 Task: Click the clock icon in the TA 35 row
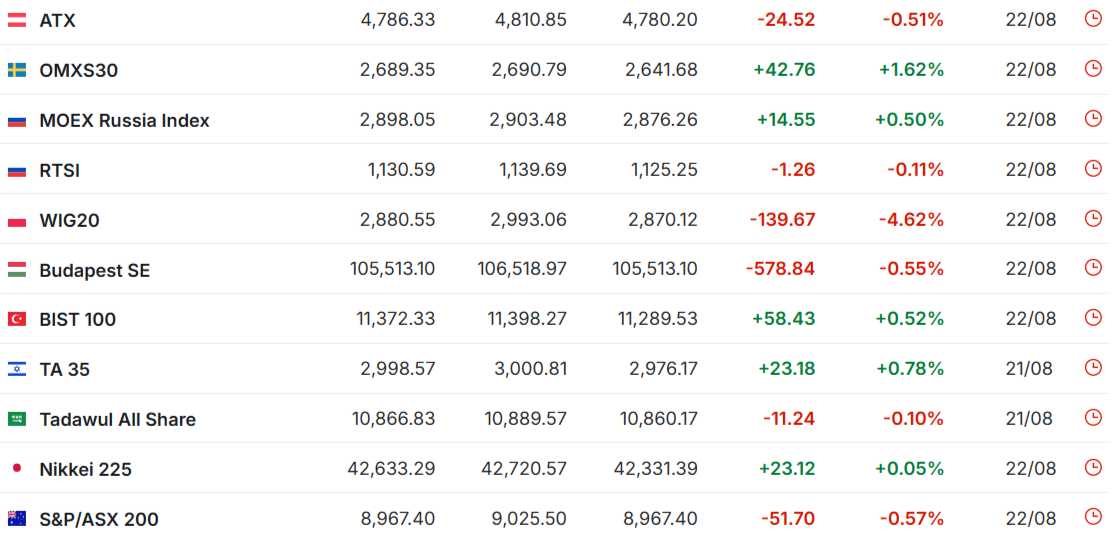tap(1093, 368)
